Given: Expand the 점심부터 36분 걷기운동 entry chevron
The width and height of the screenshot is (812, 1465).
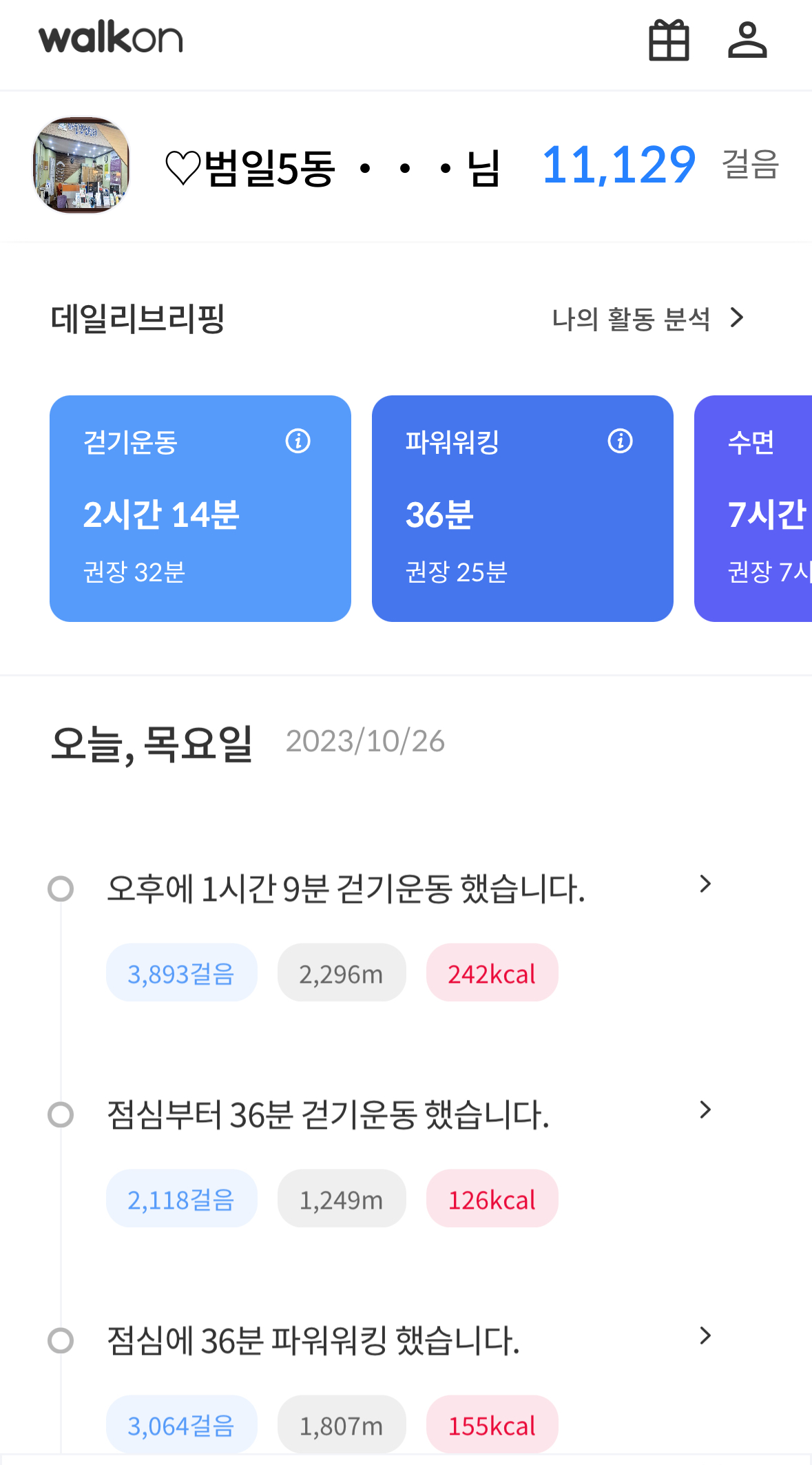Looking at the screenshot, I should tap(705, 1110).
